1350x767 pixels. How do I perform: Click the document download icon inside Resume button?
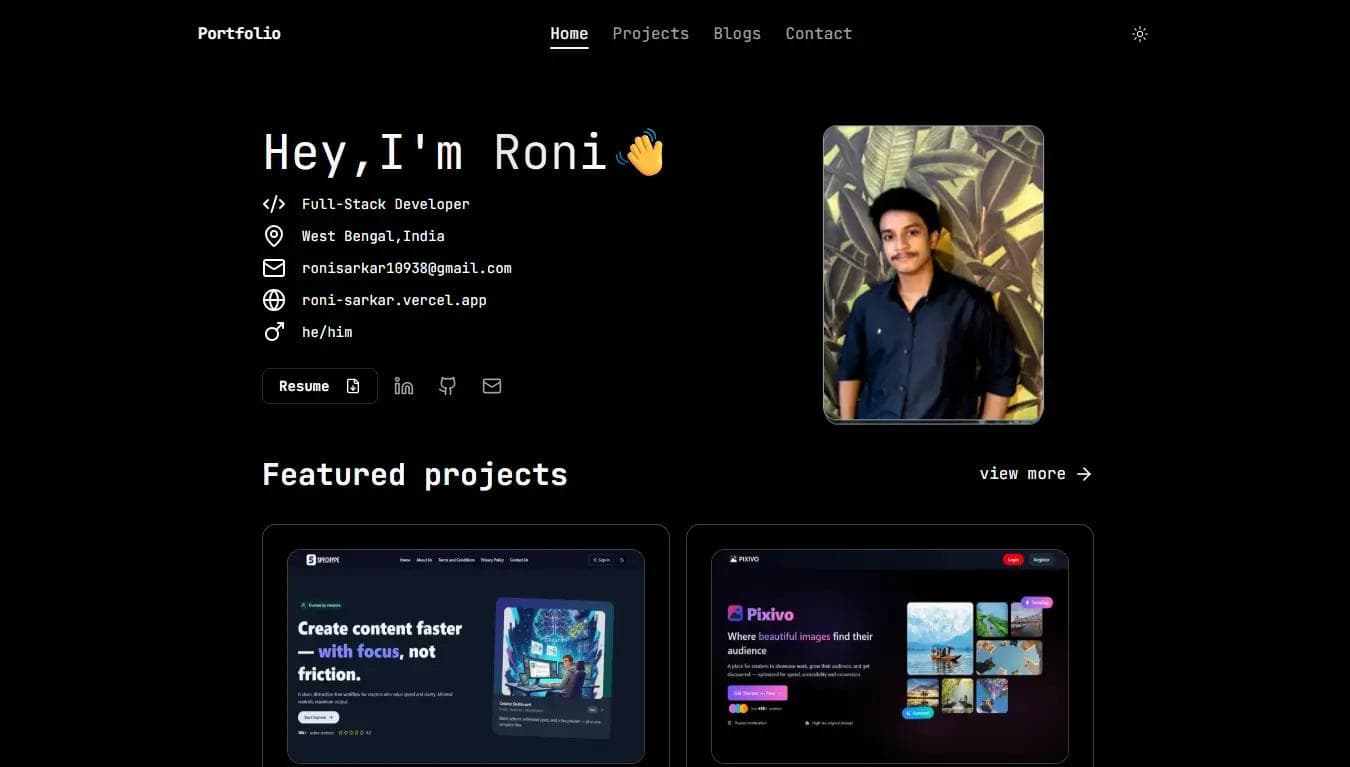352,385
